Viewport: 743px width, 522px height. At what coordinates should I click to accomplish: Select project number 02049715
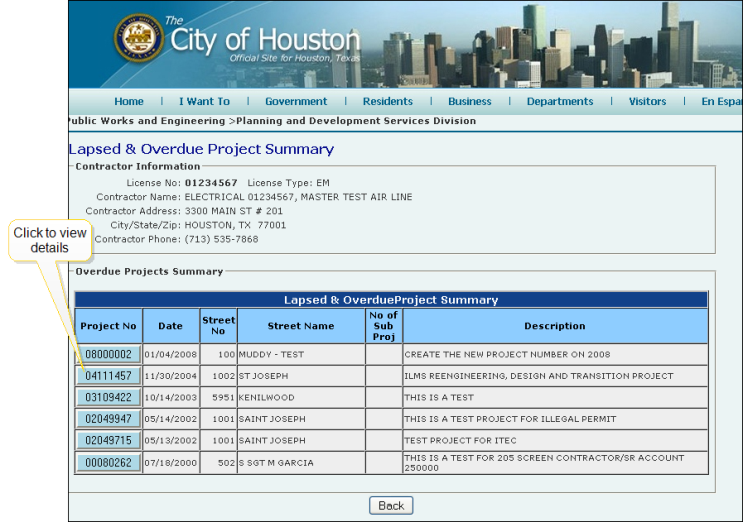pos(109,441)
